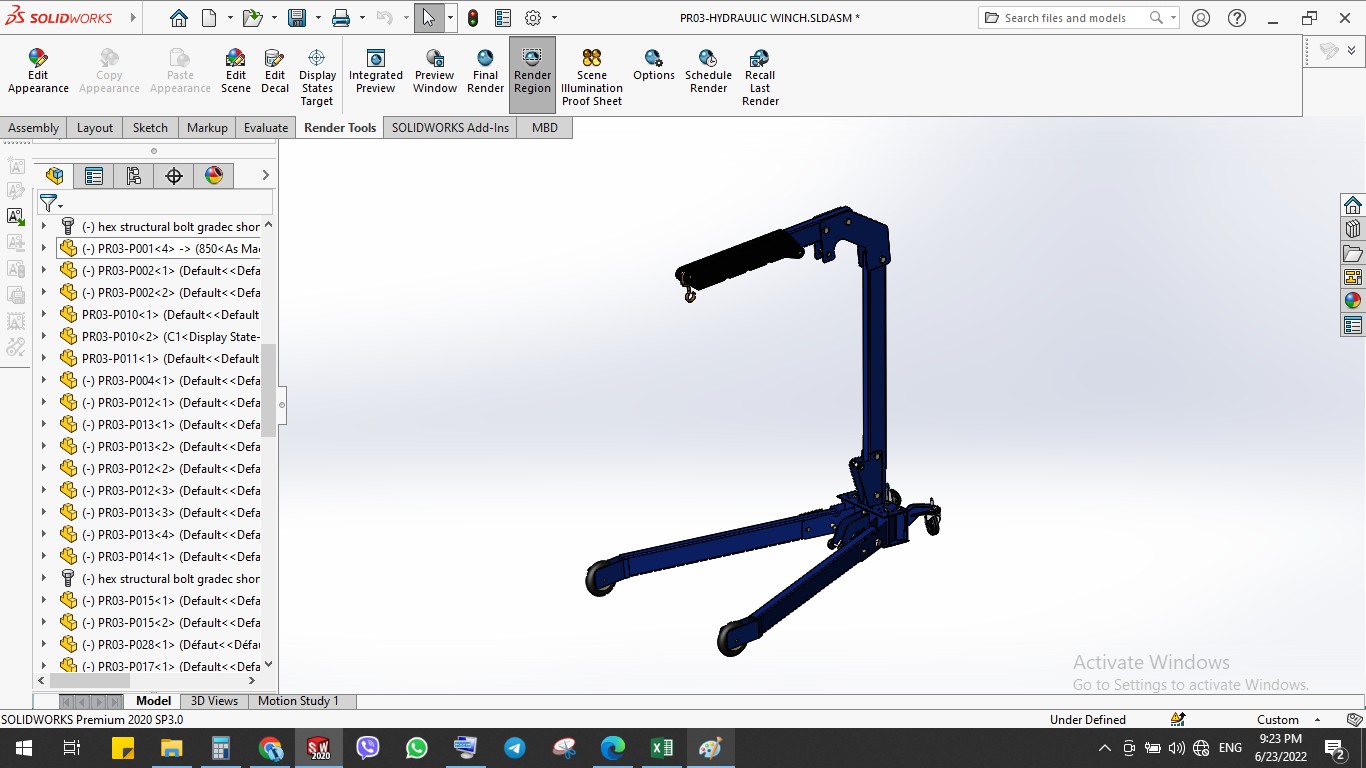Click the Windows Start button
This screenshot has width=1366, height=768.
point(23,748)
